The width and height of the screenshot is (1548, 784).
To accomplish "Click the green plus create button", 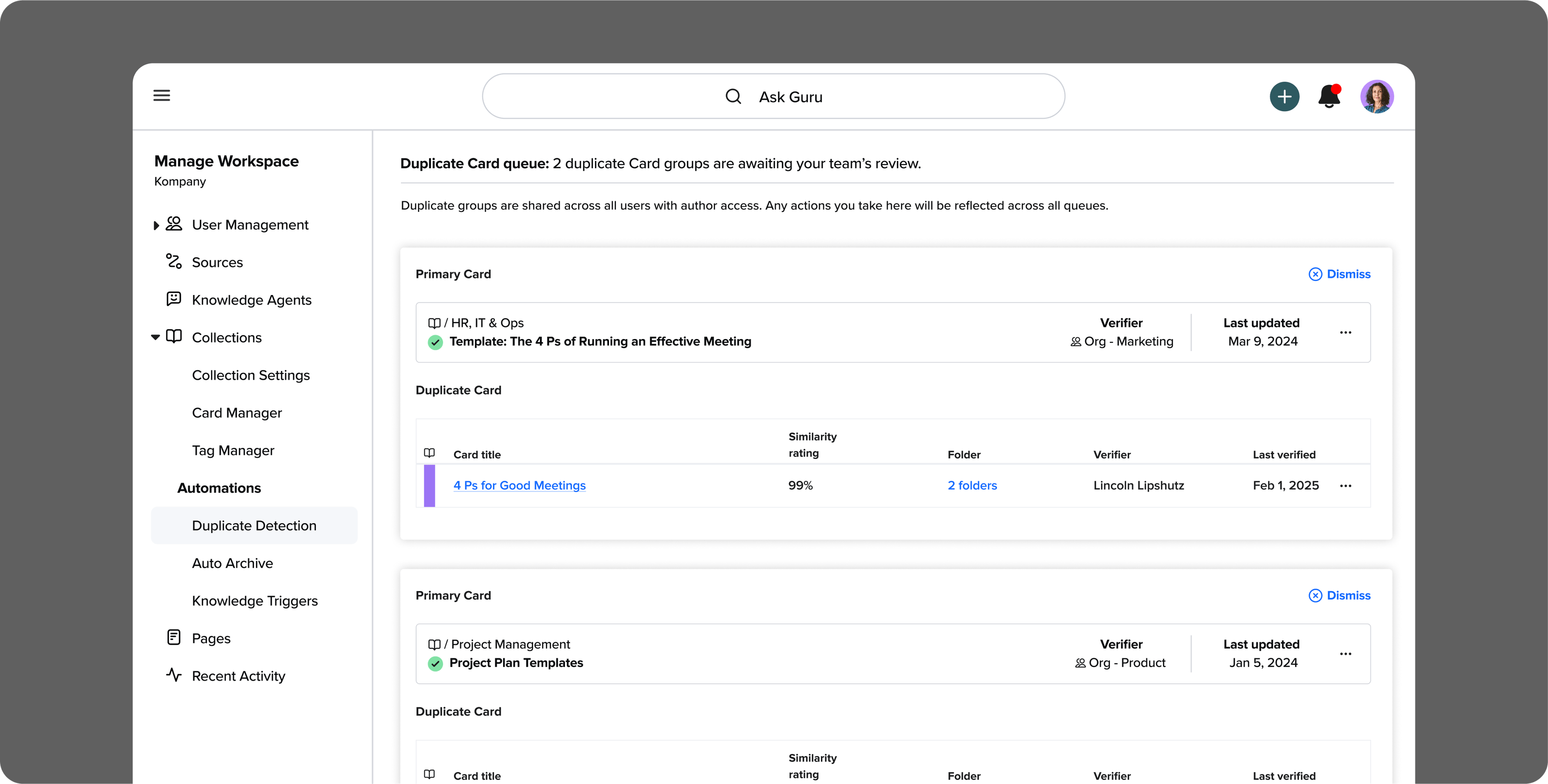I will (x=1284, y=96).
